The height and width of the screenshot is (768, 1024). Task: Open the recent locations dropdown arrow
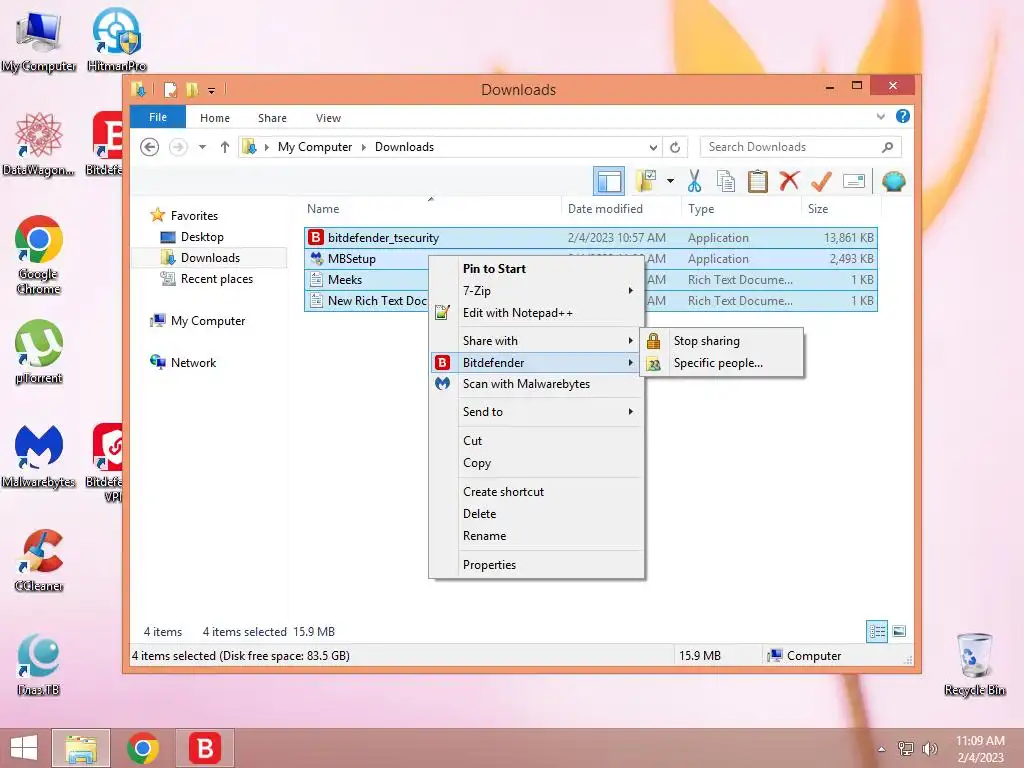coord(202,147)
